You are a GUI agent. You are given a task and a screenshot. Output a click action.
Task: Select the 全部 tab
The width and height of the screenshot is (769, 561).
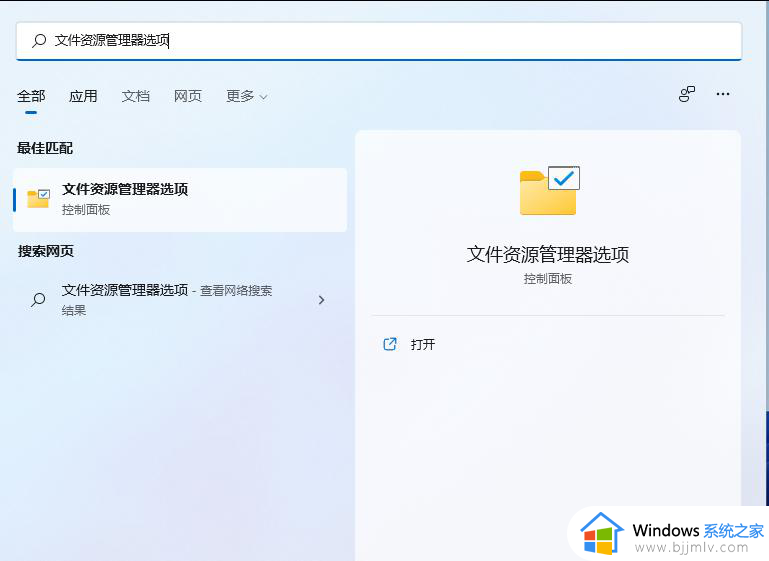point(31,96)
